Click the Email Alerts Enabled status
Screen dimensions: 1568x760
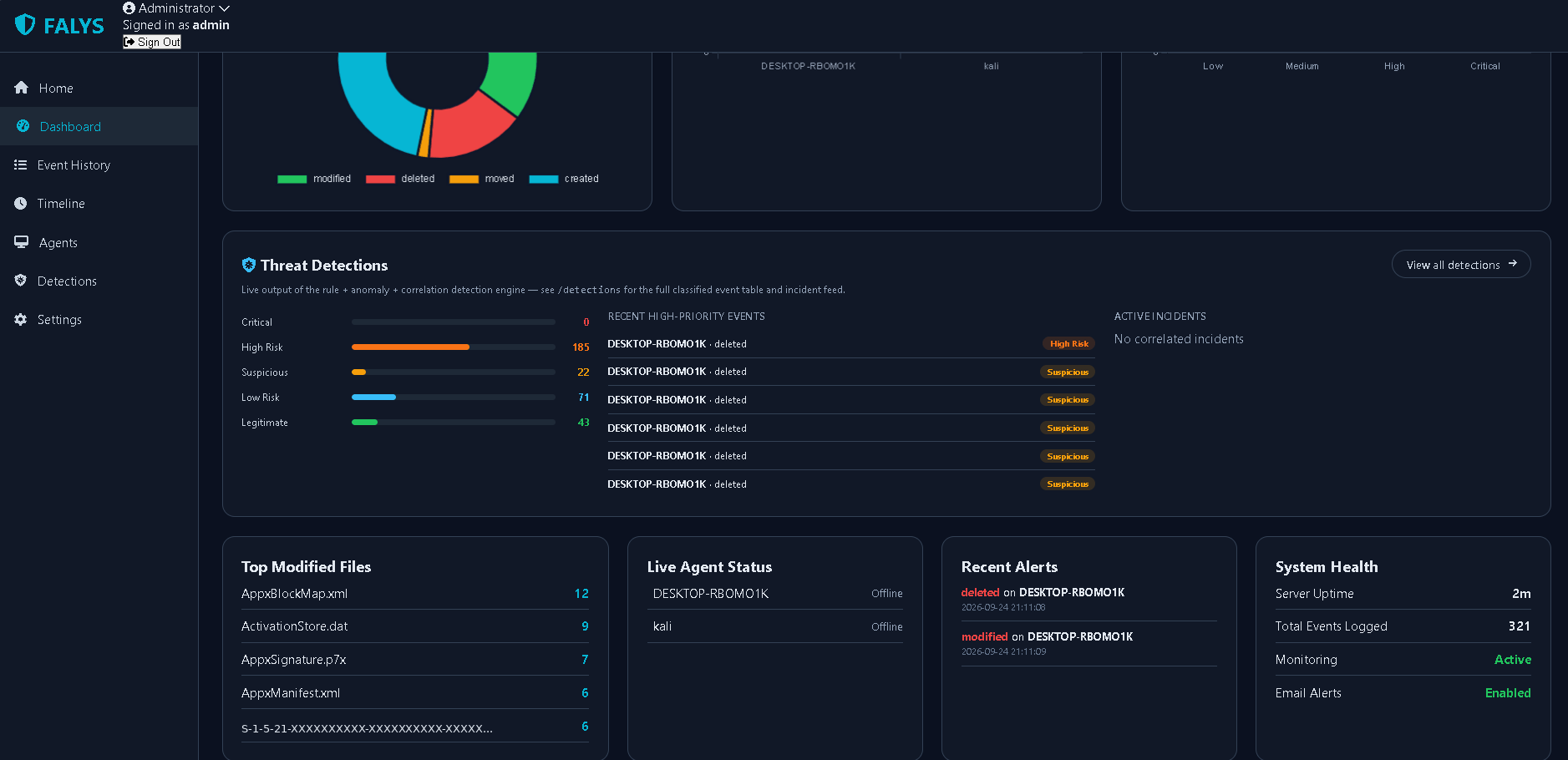pos(1508,693)
